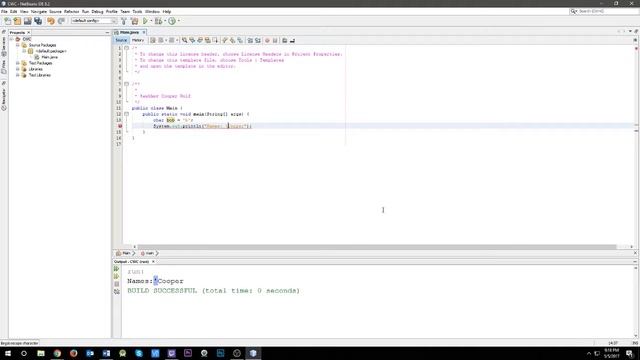Click the Redo toolbar icon

pyautogui.click(x=61, y=21)
